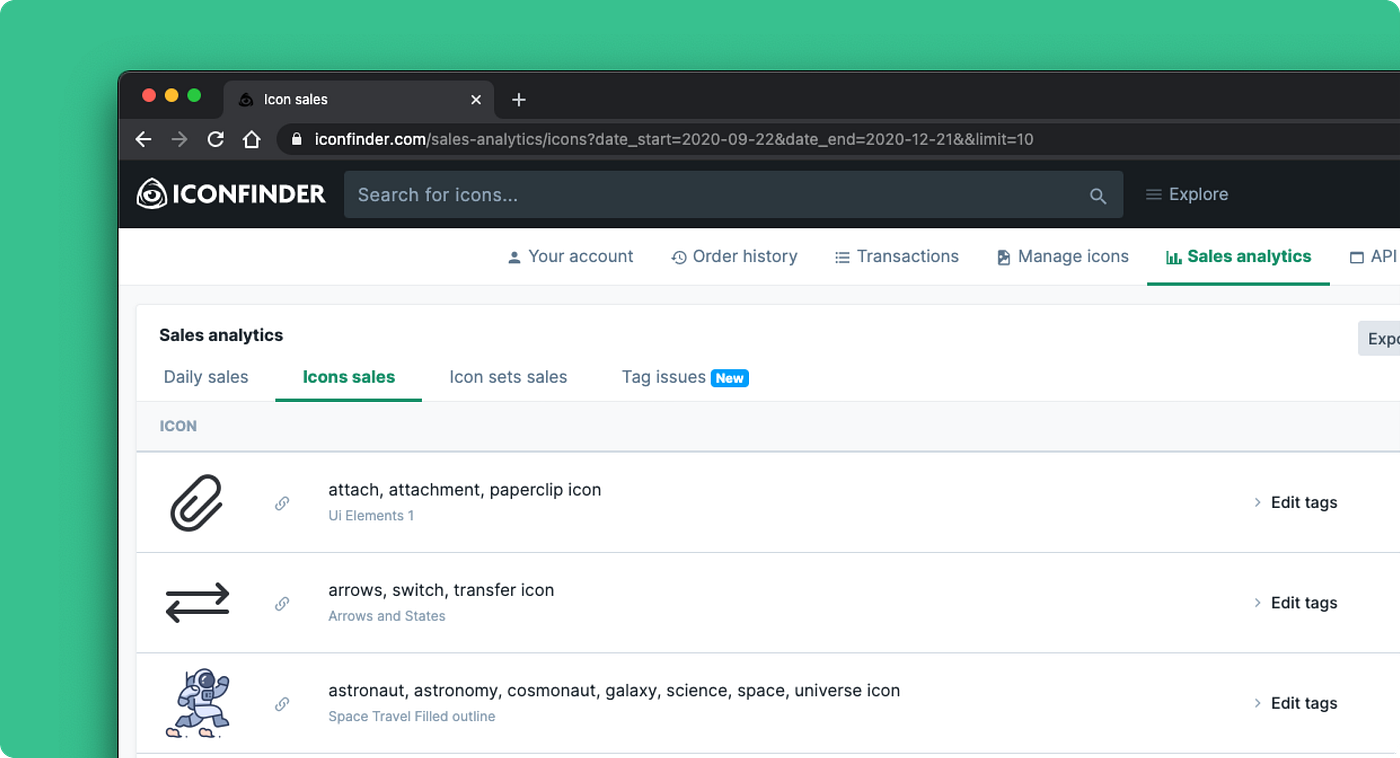Switch to Icon sets sales tab
The image size is (1400, 758).
click(508, 377)
